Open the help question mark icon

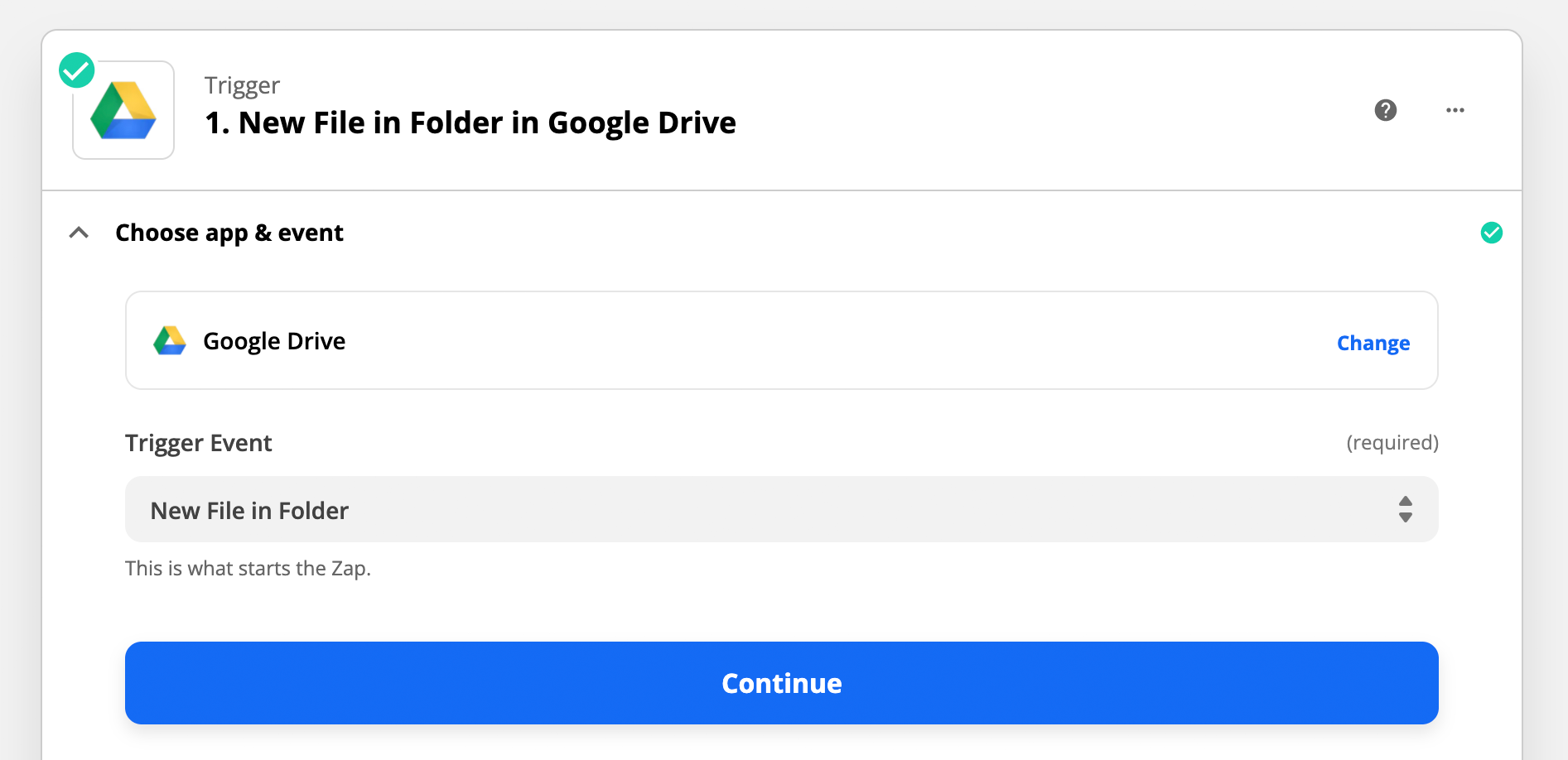point(1387,110)
